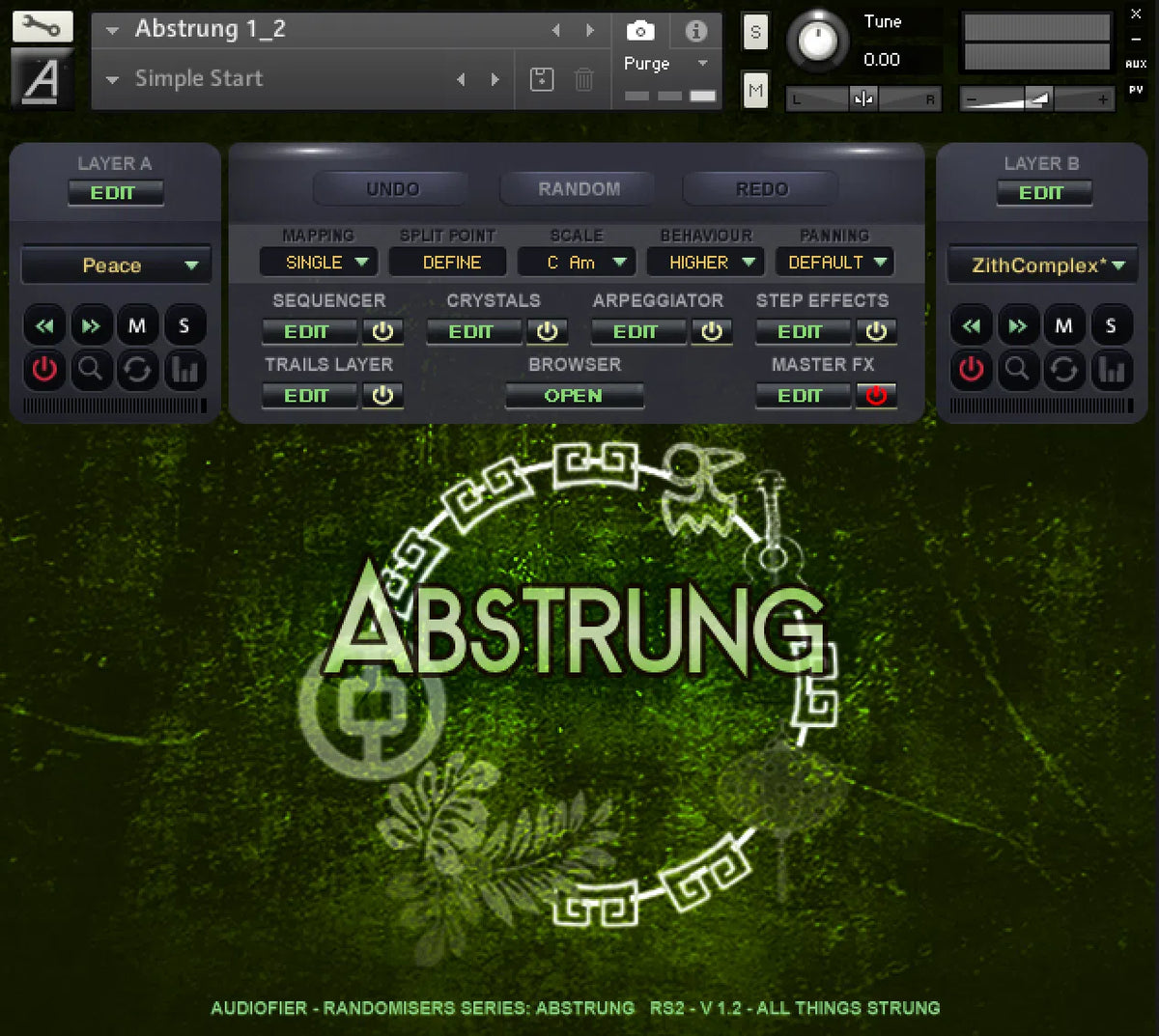Solo Layer A with its S button
The image size is (1159, 1036).
184,324
